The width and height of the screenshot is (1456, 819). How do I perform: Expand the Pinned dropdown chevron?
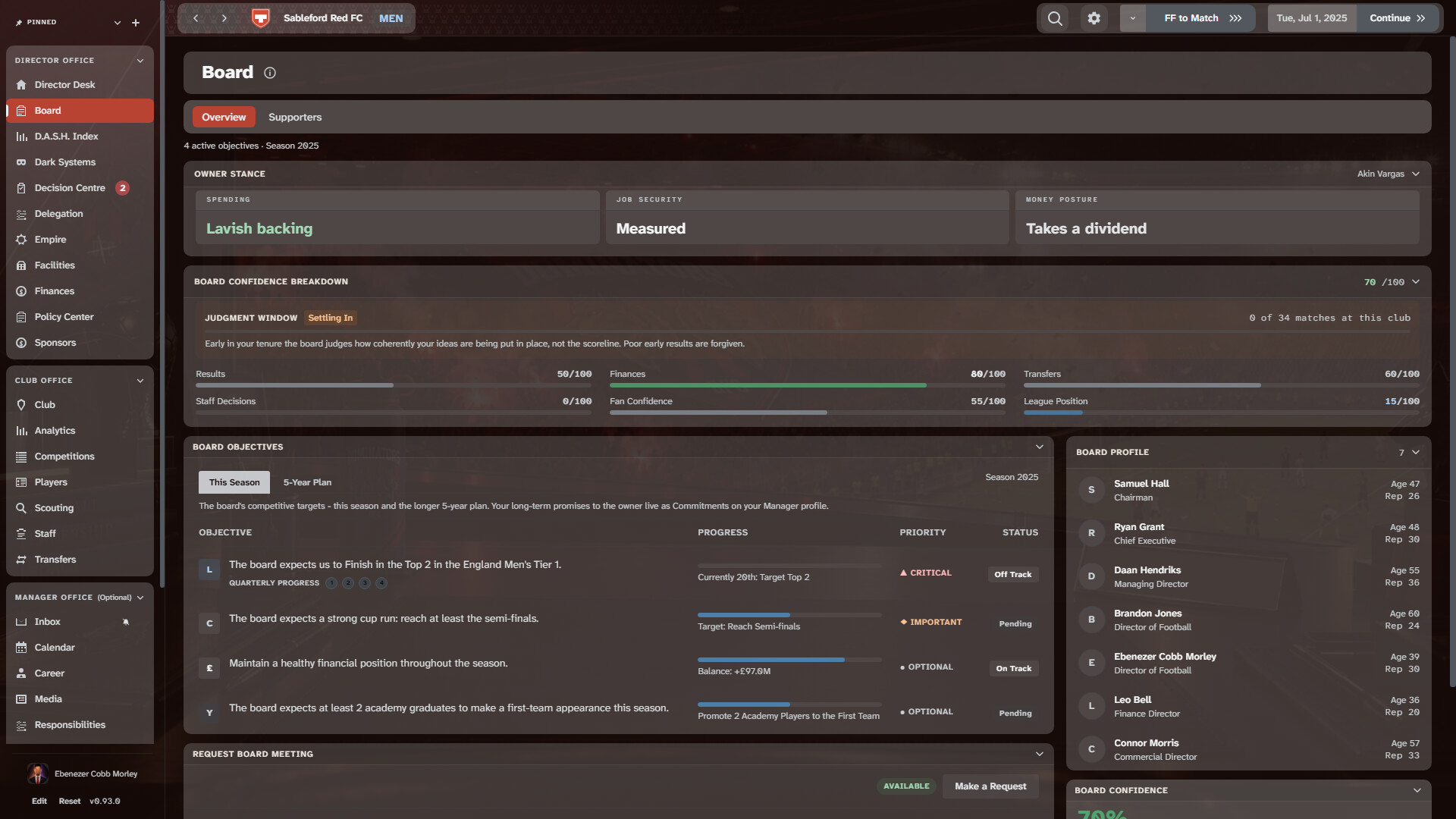[x=118, y=23]
